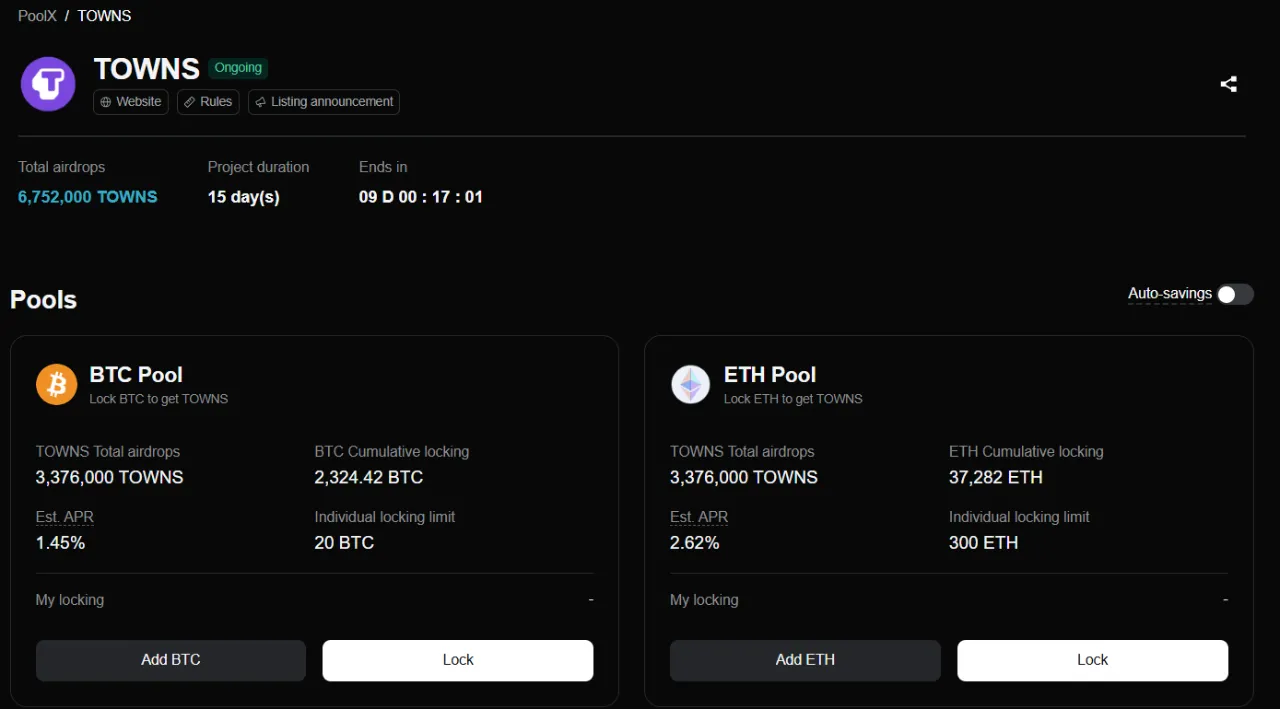Click the BTC Pool title

(x=136, y=375)
